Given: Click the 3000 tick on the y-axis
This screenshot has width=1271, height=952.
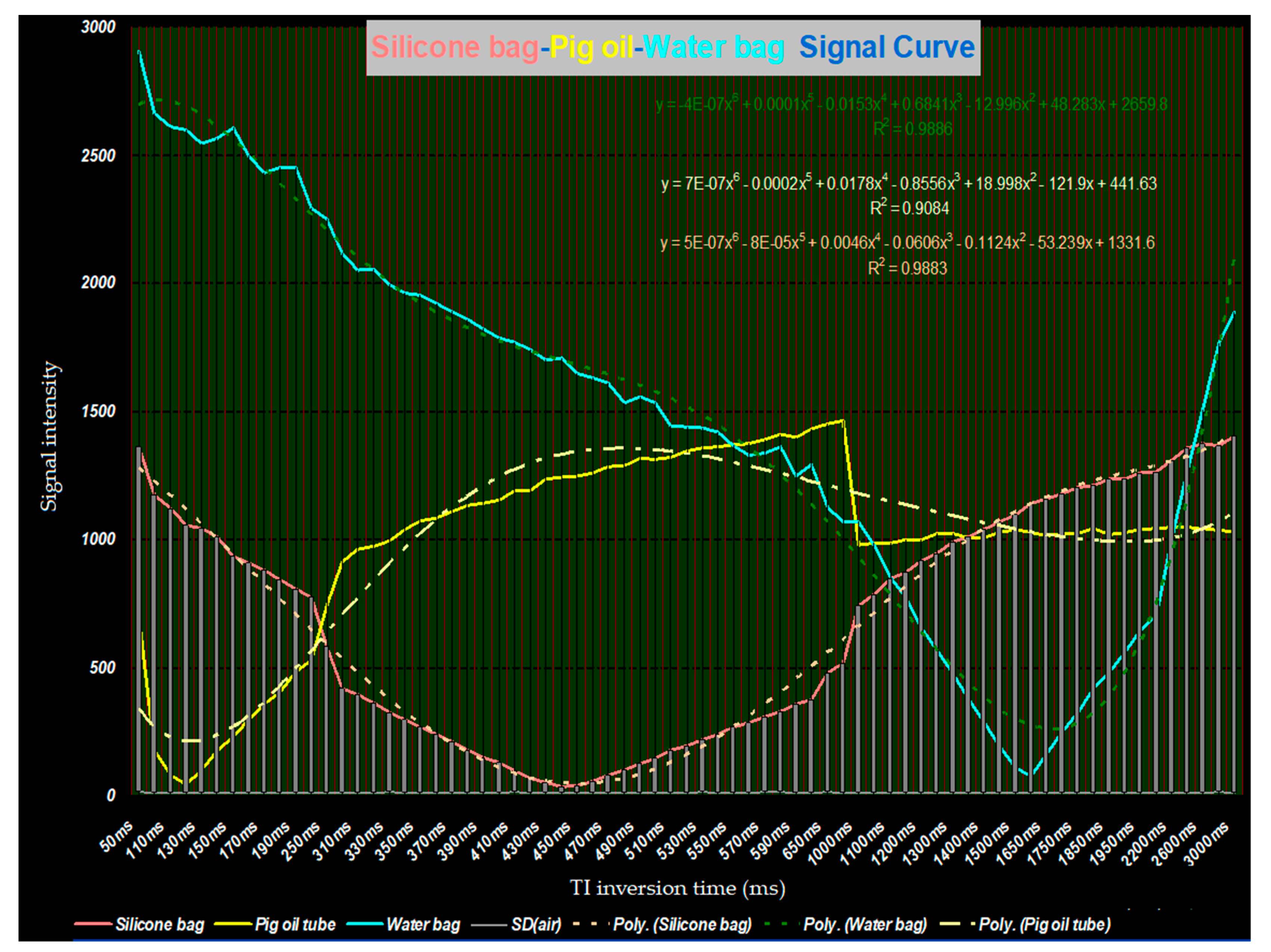Looking at the screenshot, I should point(98,27).
